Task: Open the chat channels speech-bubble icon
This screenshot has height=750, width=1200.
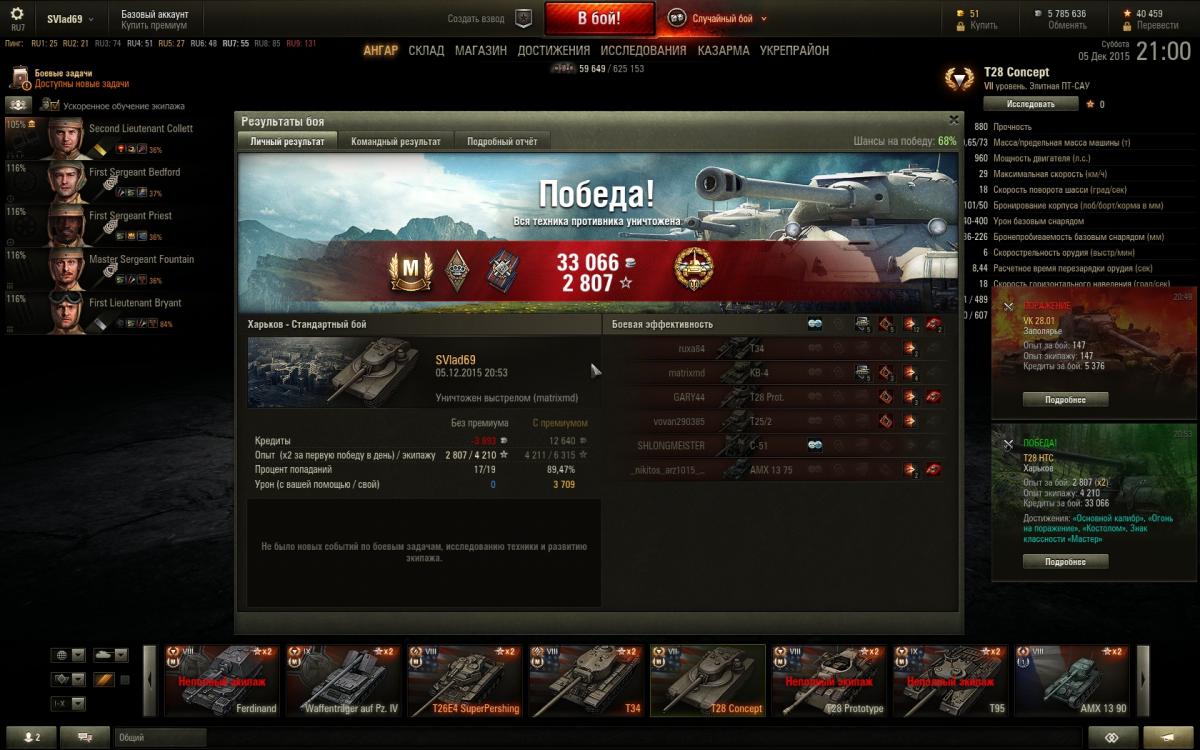Action: [85, 737]
